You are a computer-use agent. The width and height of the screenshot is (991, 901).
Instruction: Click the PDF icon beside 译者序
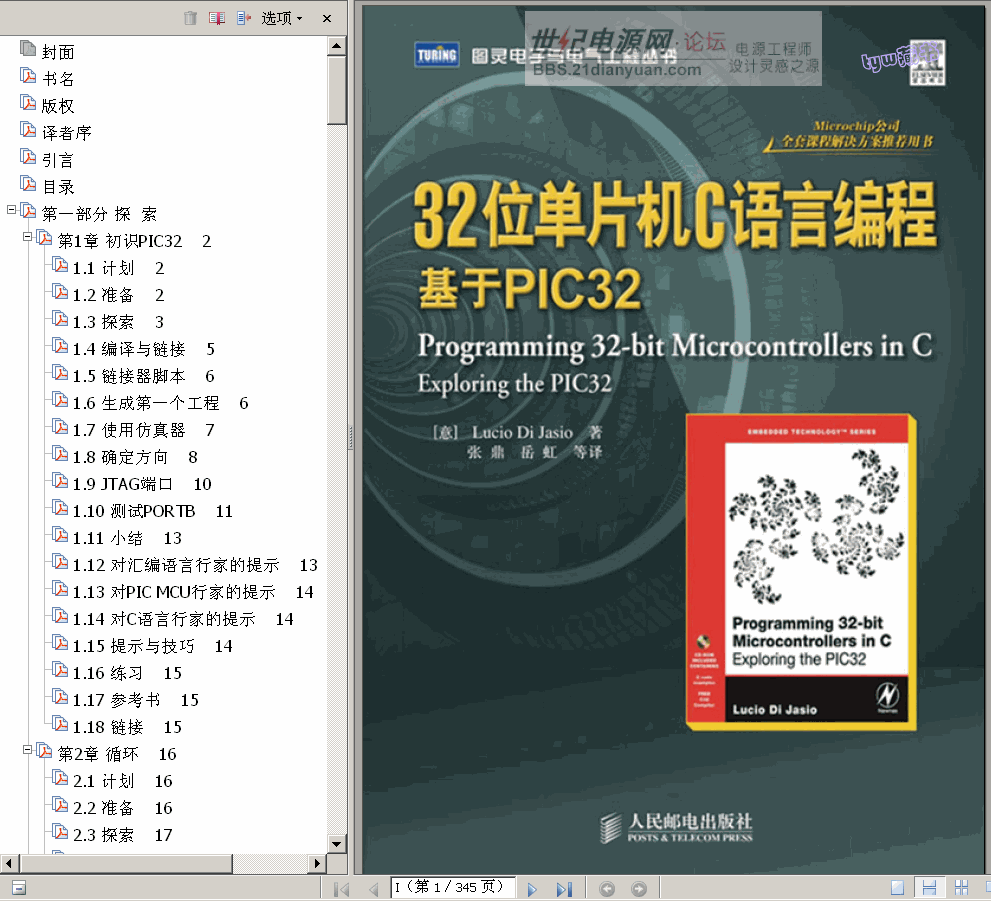[x=28, y=130]
